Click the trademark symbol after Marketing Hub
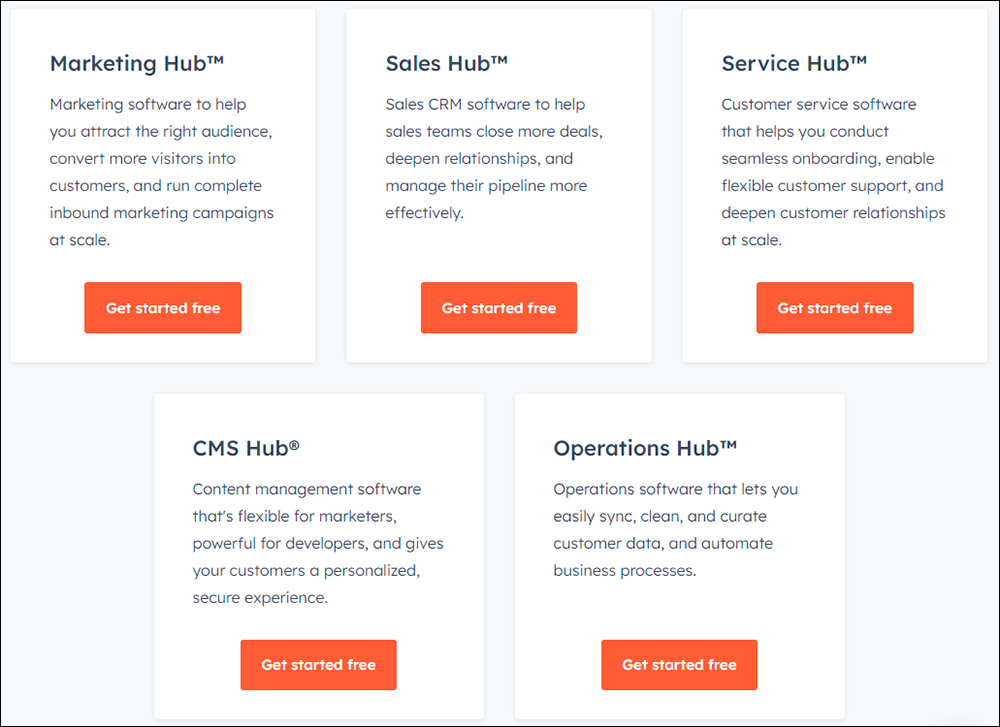 [x=216, y=59]
